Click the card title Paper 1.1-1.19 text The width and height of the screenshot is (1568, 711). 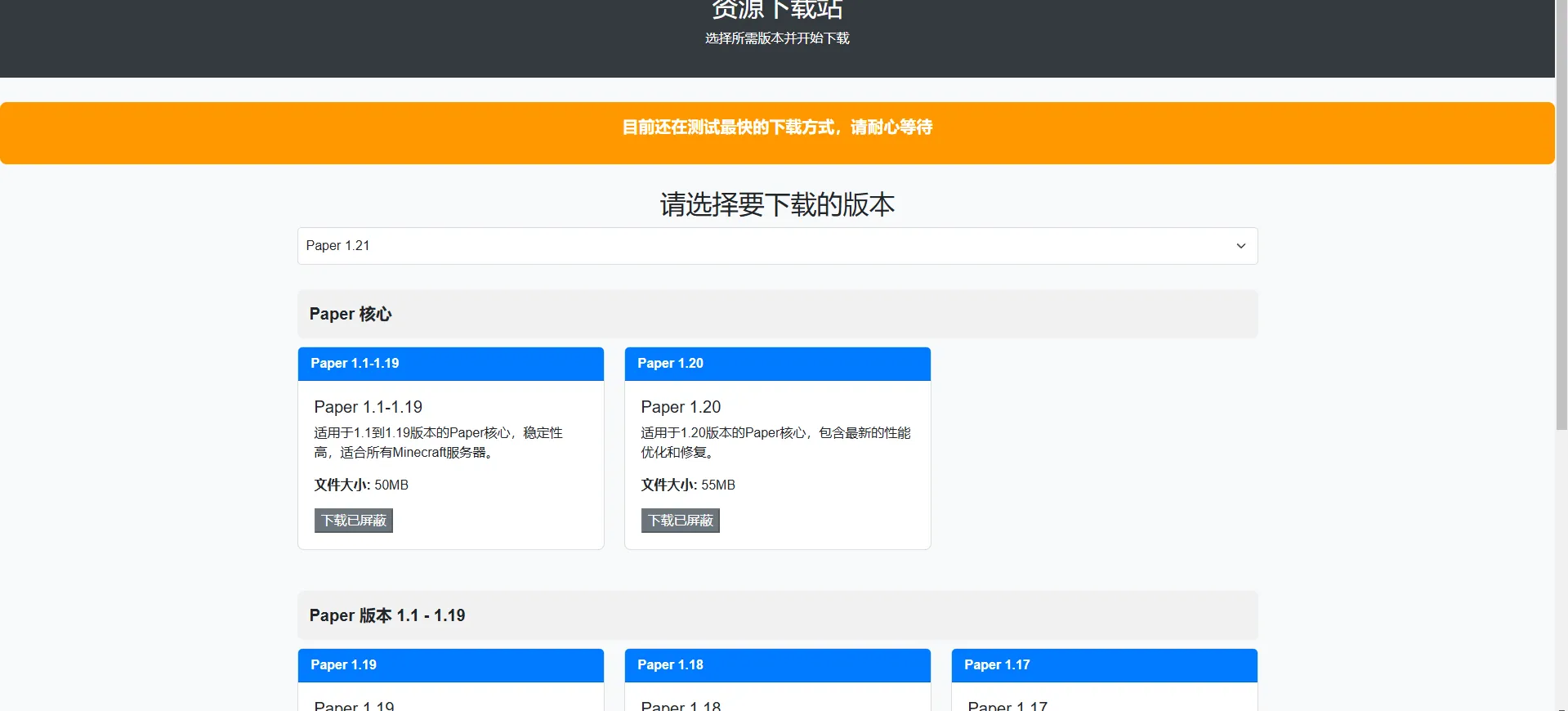pos(369,407)
